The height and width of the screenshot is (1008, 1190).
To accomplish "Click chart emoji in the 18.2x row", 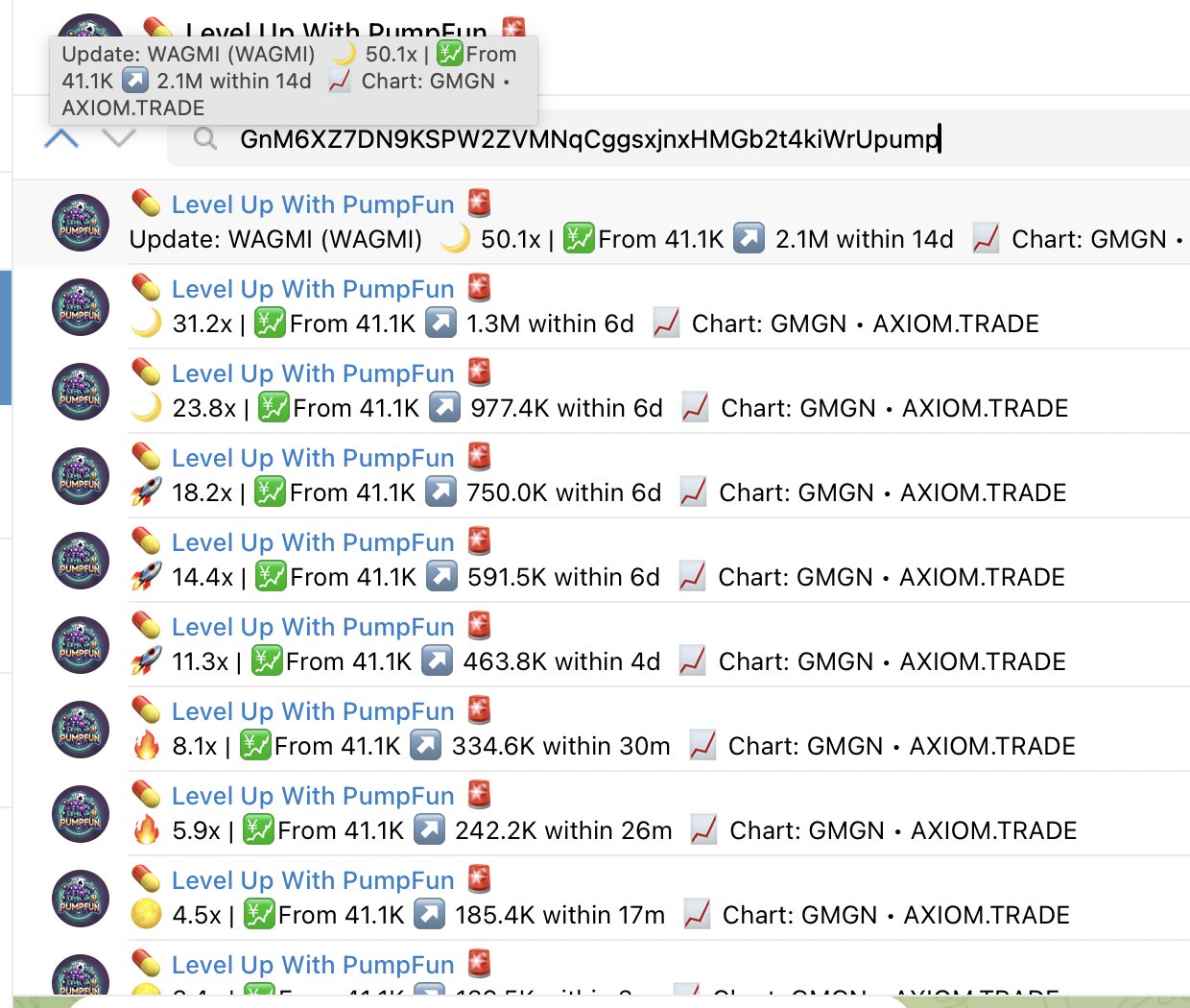I will pos(694,492).
